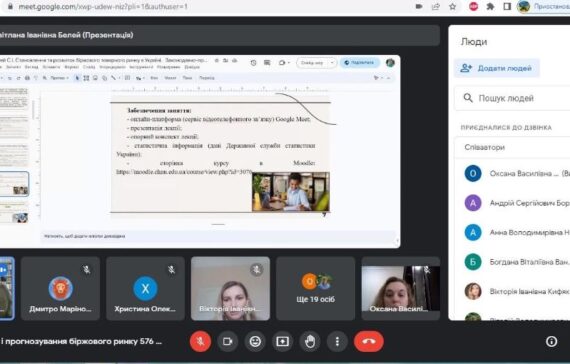The image size is (570, 364).
Task: Open the emoji reactions button
Action: pos(255,341)
